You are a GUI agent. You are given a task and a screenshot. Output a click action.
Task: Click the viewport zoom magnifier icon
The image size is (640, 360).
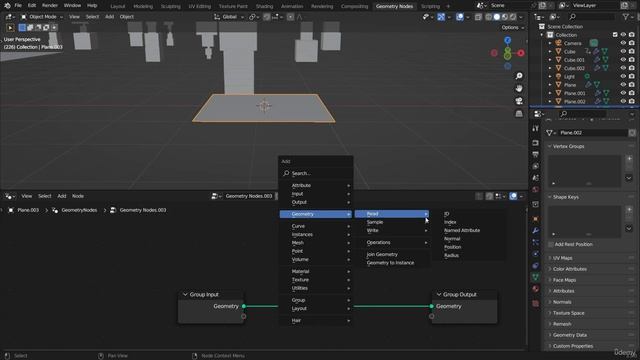[x=519, y=76]
